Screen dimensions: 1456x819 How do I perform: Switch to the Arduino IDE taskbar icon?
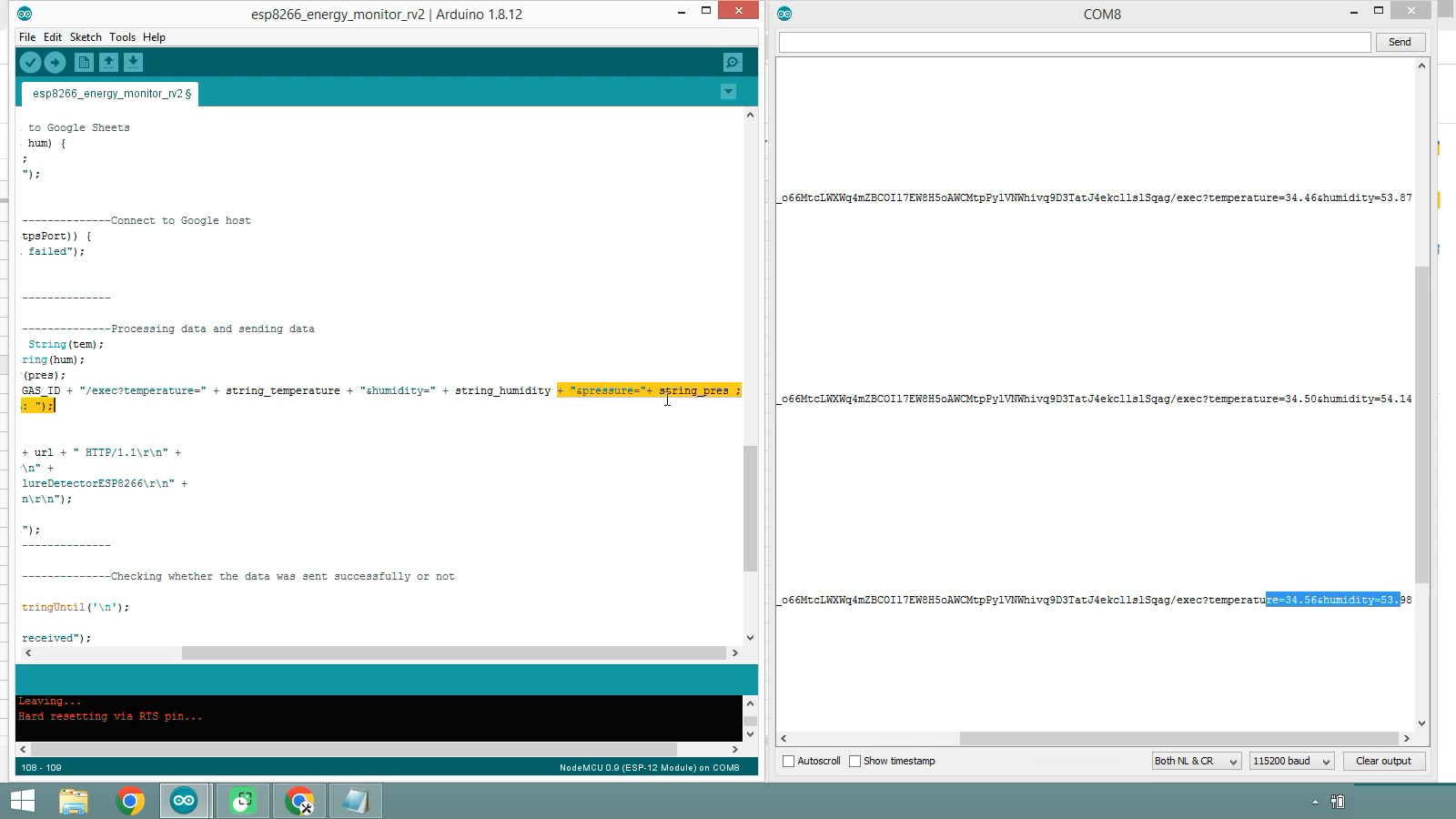(x=184, y=801)
